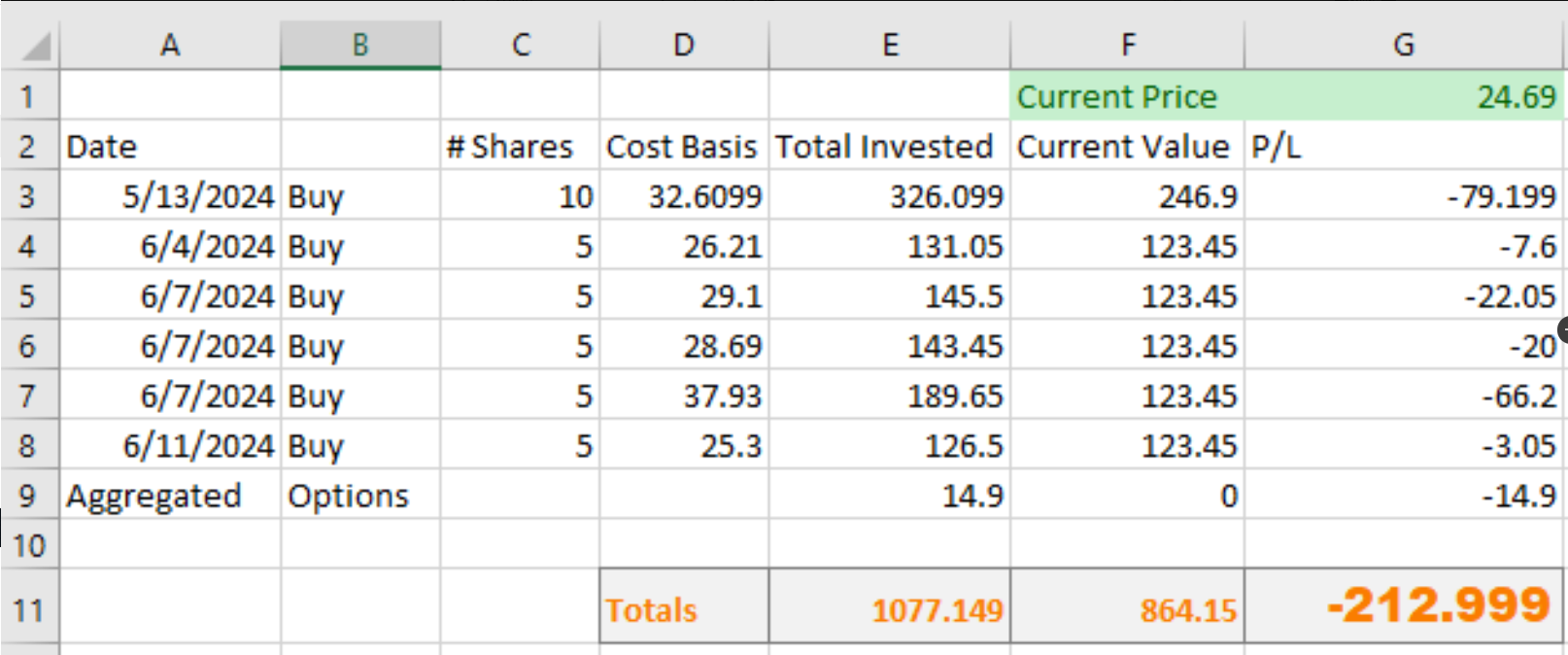Select row 9 header

click(x=29, y=496)
